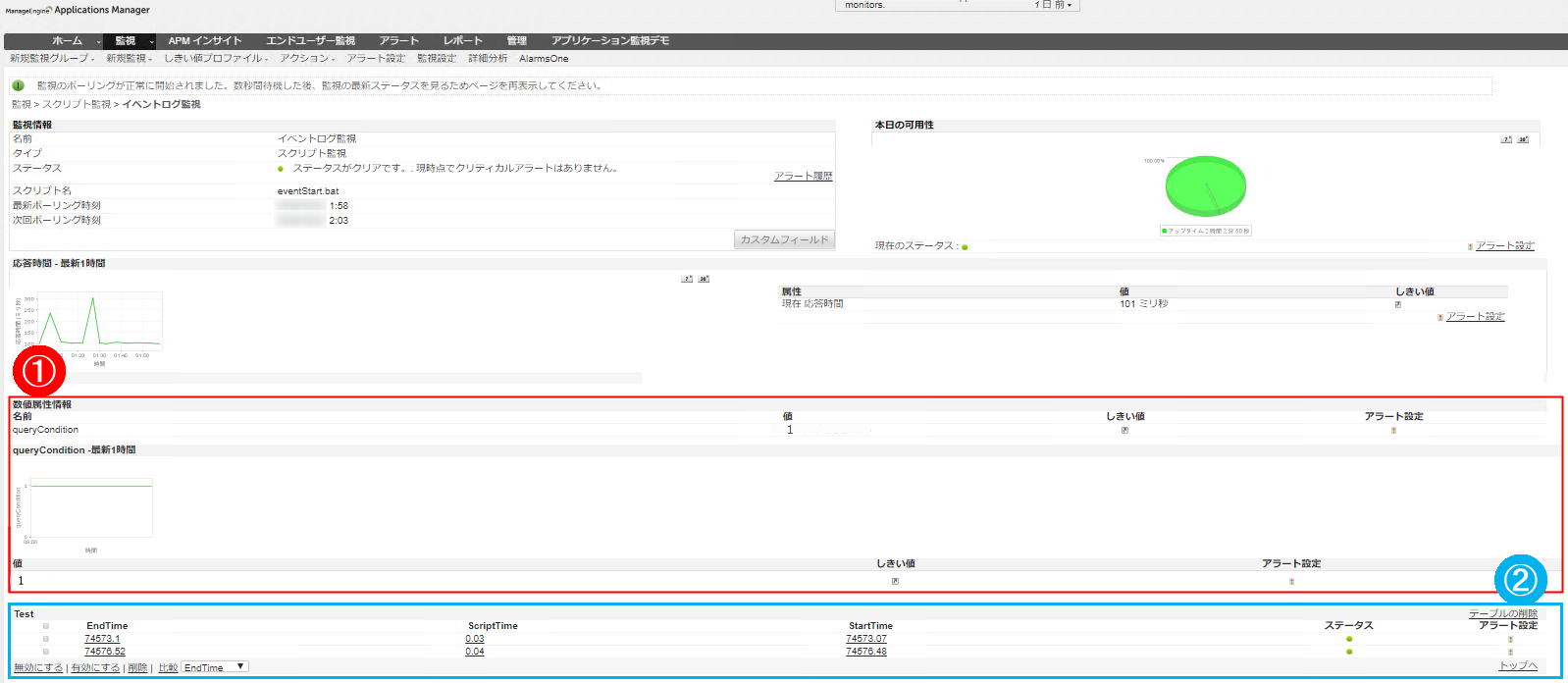Open the アラート履歴 link
This screenshot has width=1568, height=683.
click(803, 177)
